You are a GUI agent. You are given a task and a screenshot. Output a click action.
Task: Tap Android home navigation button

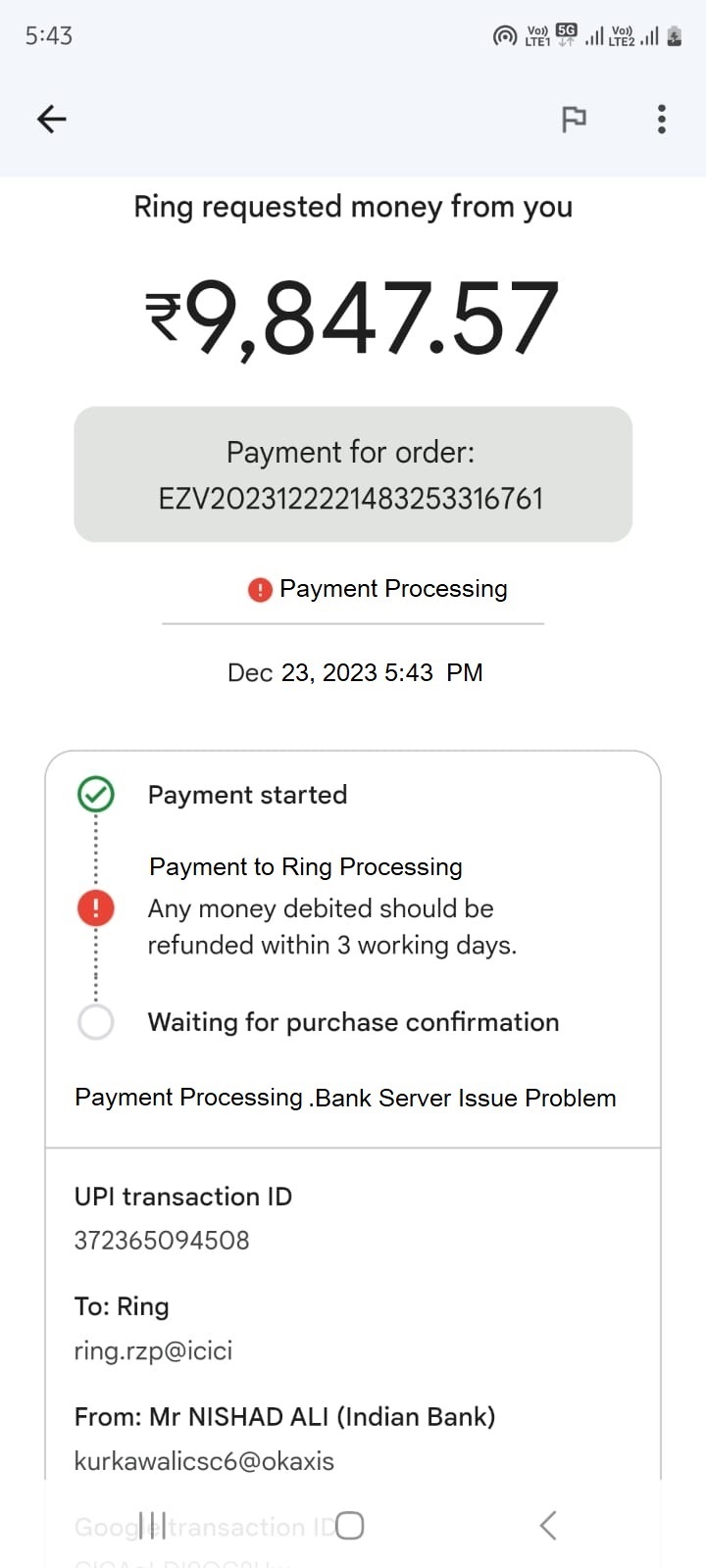[x=350, y=1525]
